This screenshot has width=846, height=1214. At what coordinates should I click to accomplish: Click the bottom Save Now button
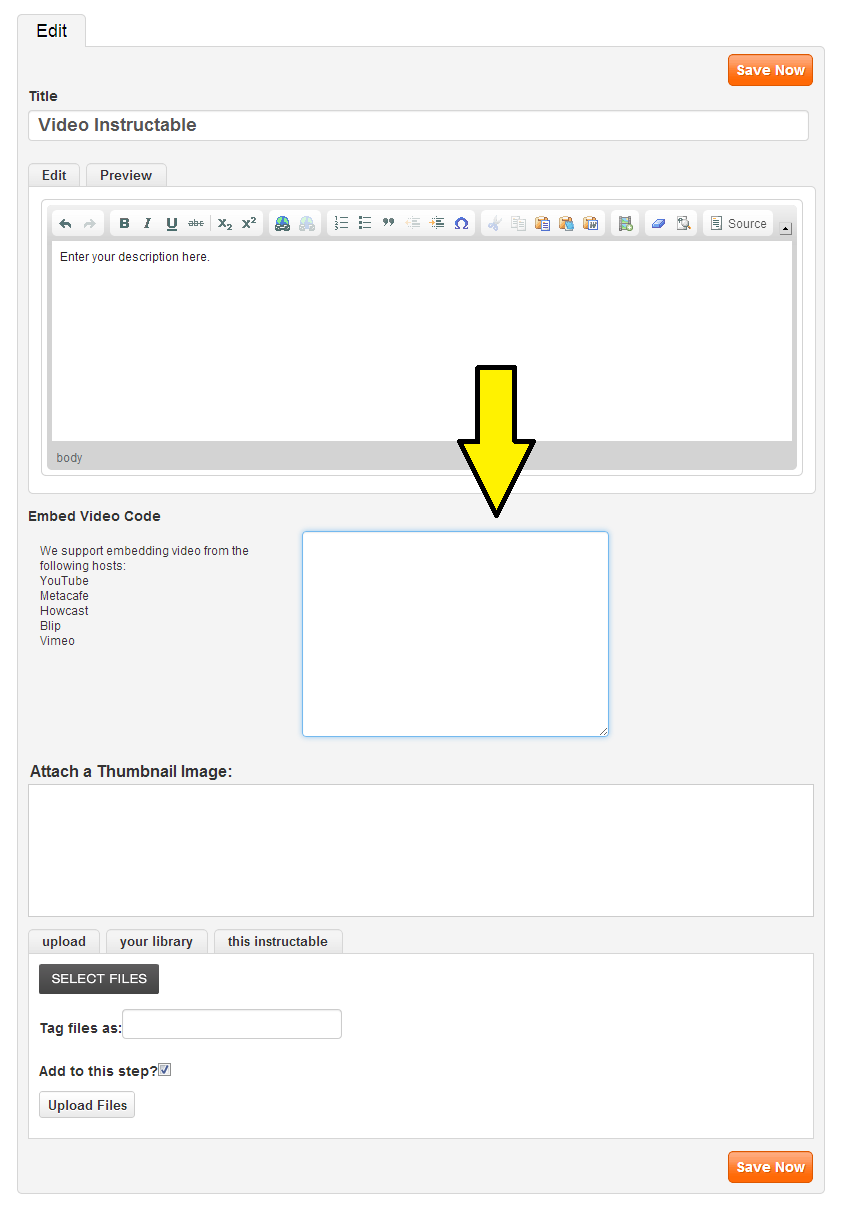coord(770,1167)
